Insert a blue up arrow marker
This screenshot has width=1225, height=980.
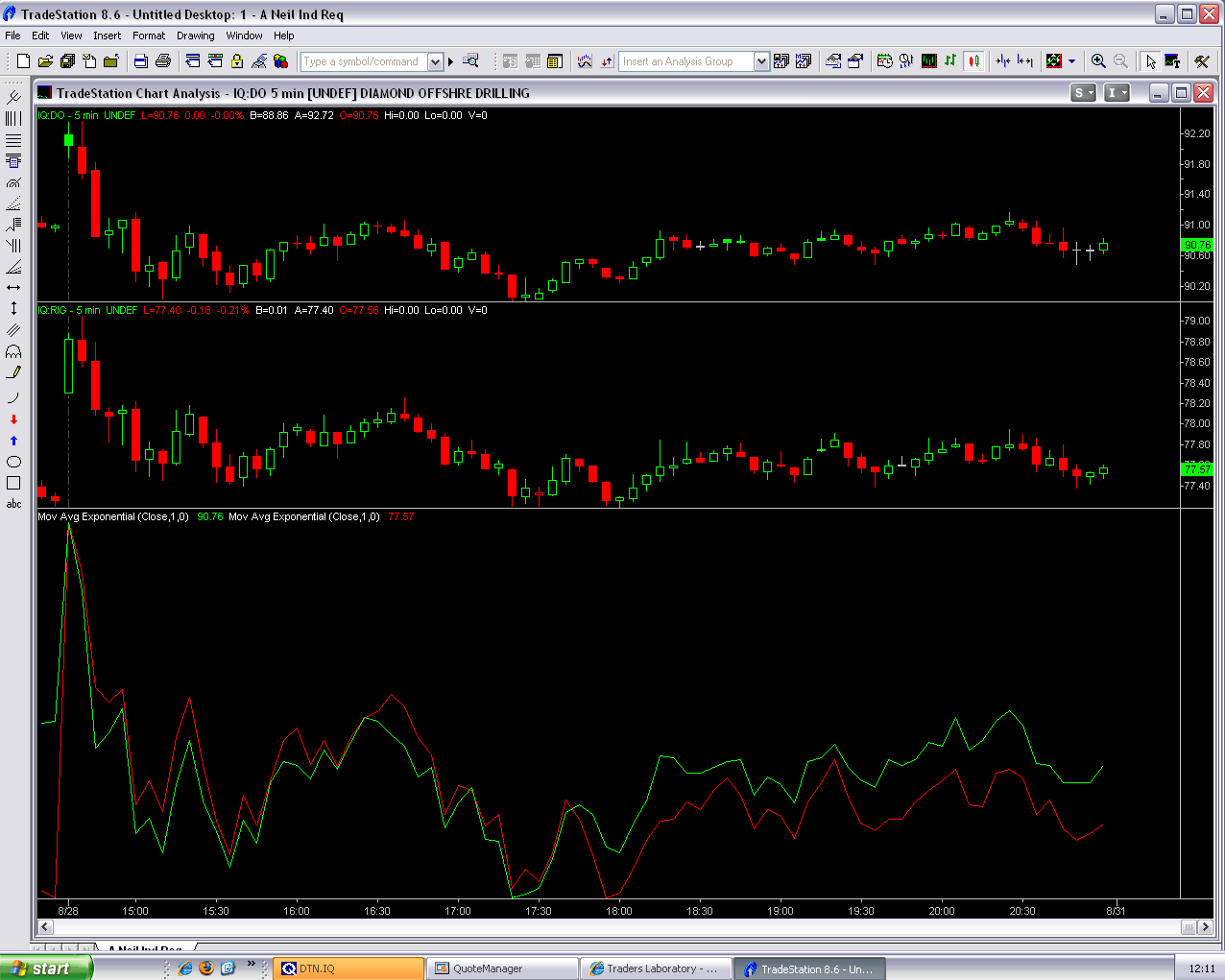point(13,441)
